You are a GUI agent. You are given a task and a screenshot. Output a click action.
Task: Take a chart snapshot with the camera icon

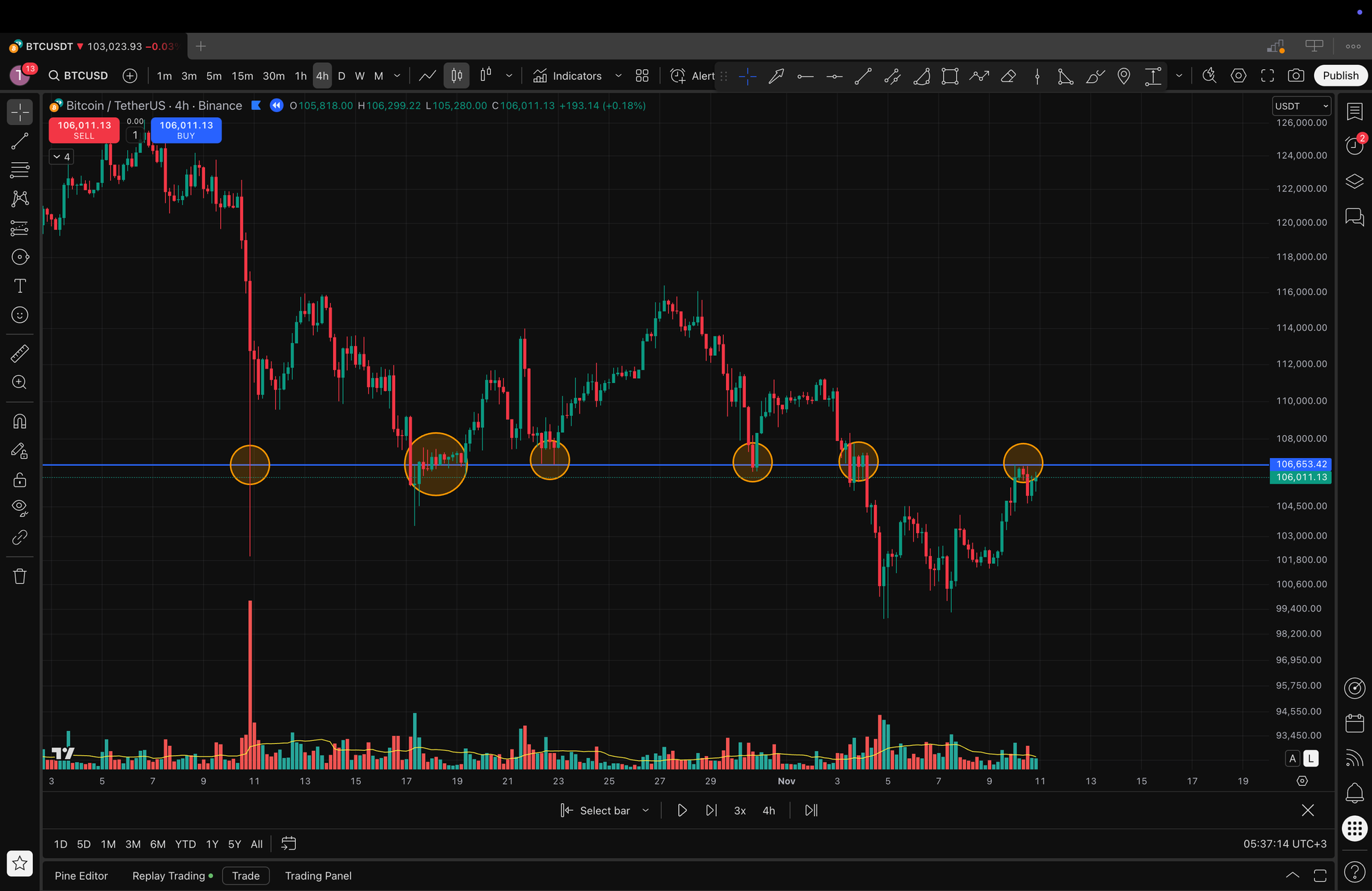(1297, 75)
